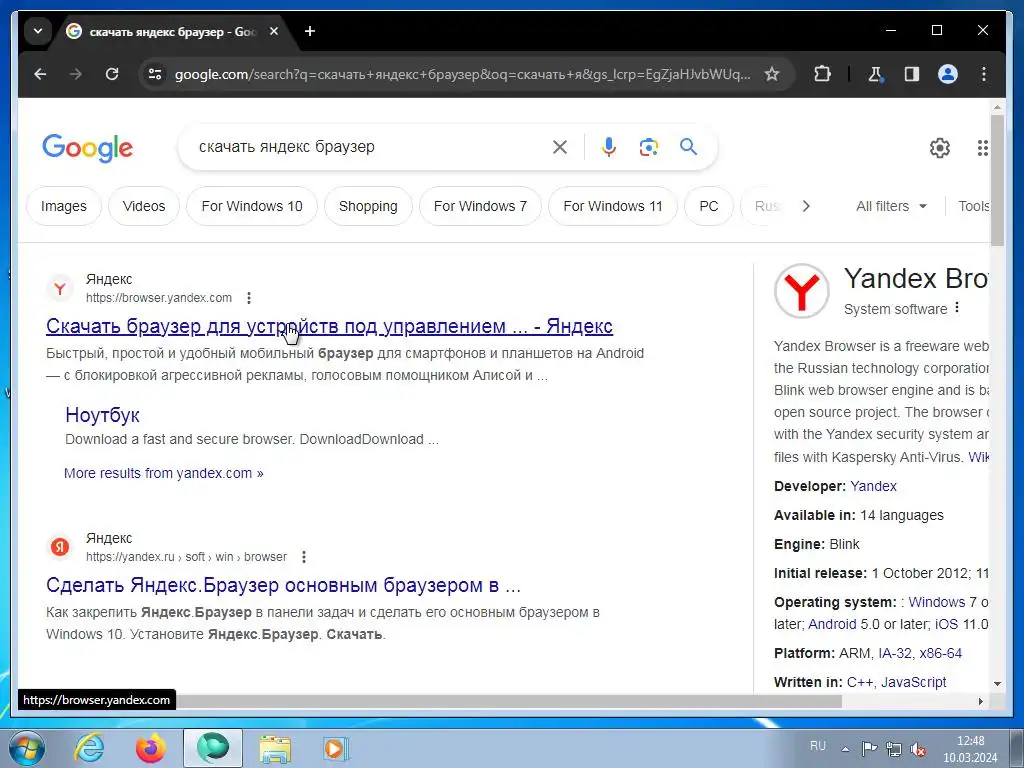Open Google quick settings gear

click(x=939, y=148)
